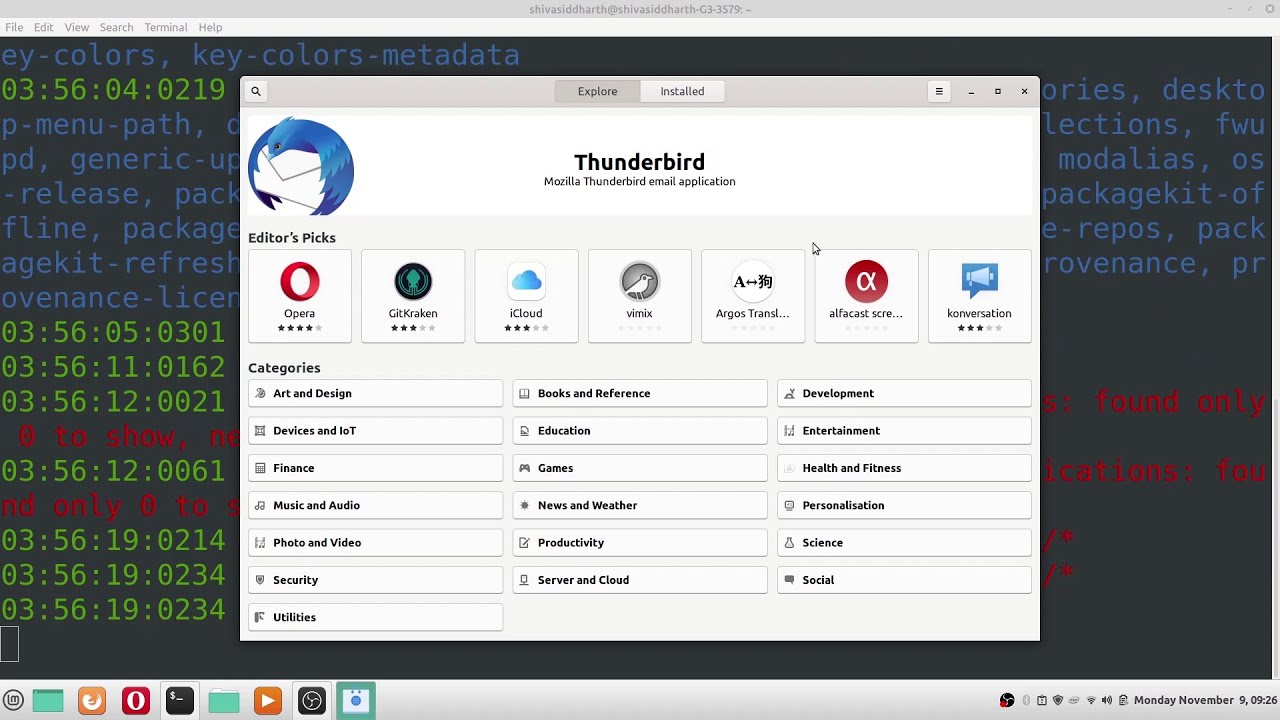1280x720 pixels.
Task: Open the Photo and Video category
Action: [376, 543]
